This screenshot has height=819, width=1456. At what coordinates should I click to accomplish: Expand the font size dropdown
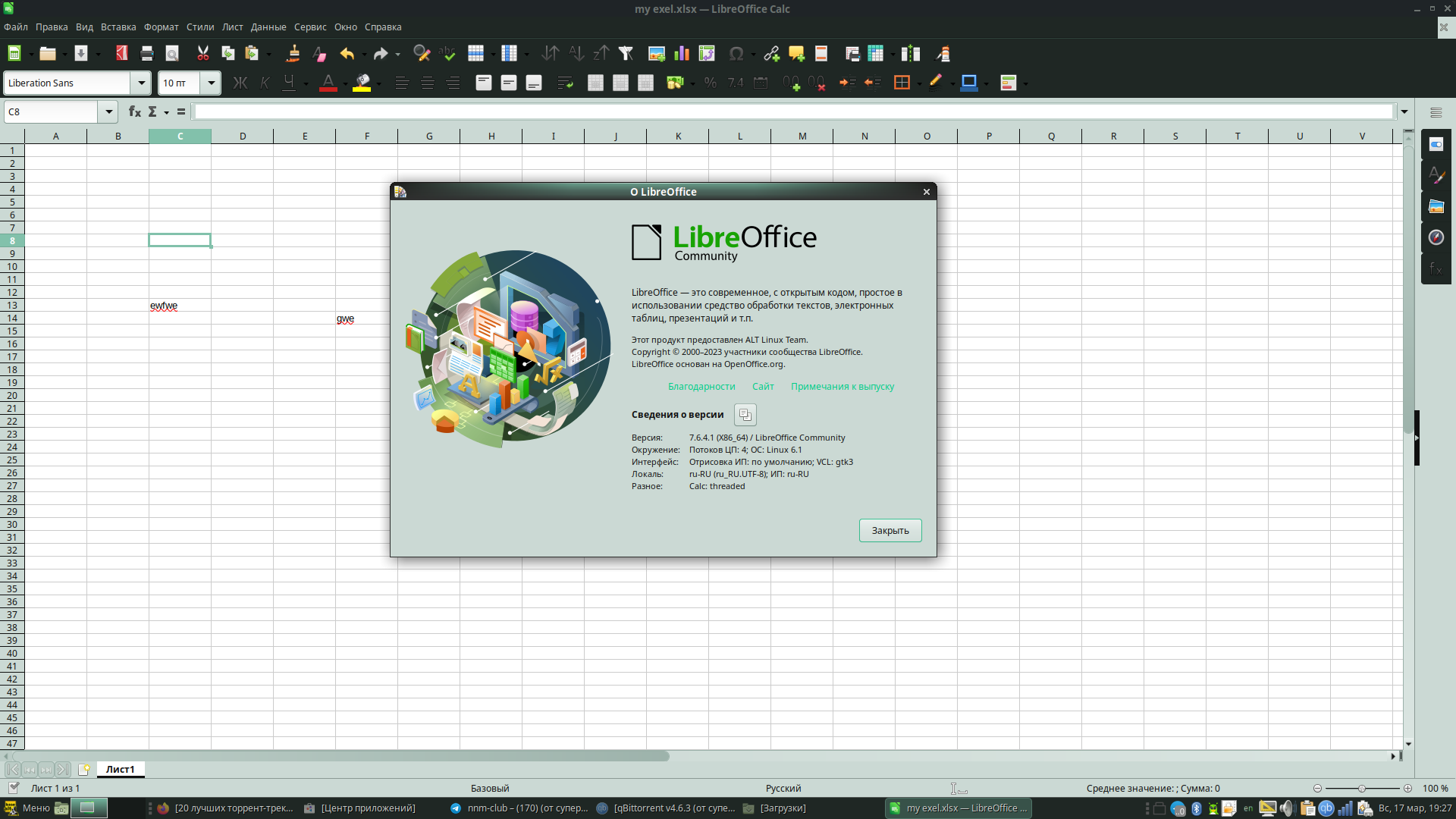click(x=212, y=83)
